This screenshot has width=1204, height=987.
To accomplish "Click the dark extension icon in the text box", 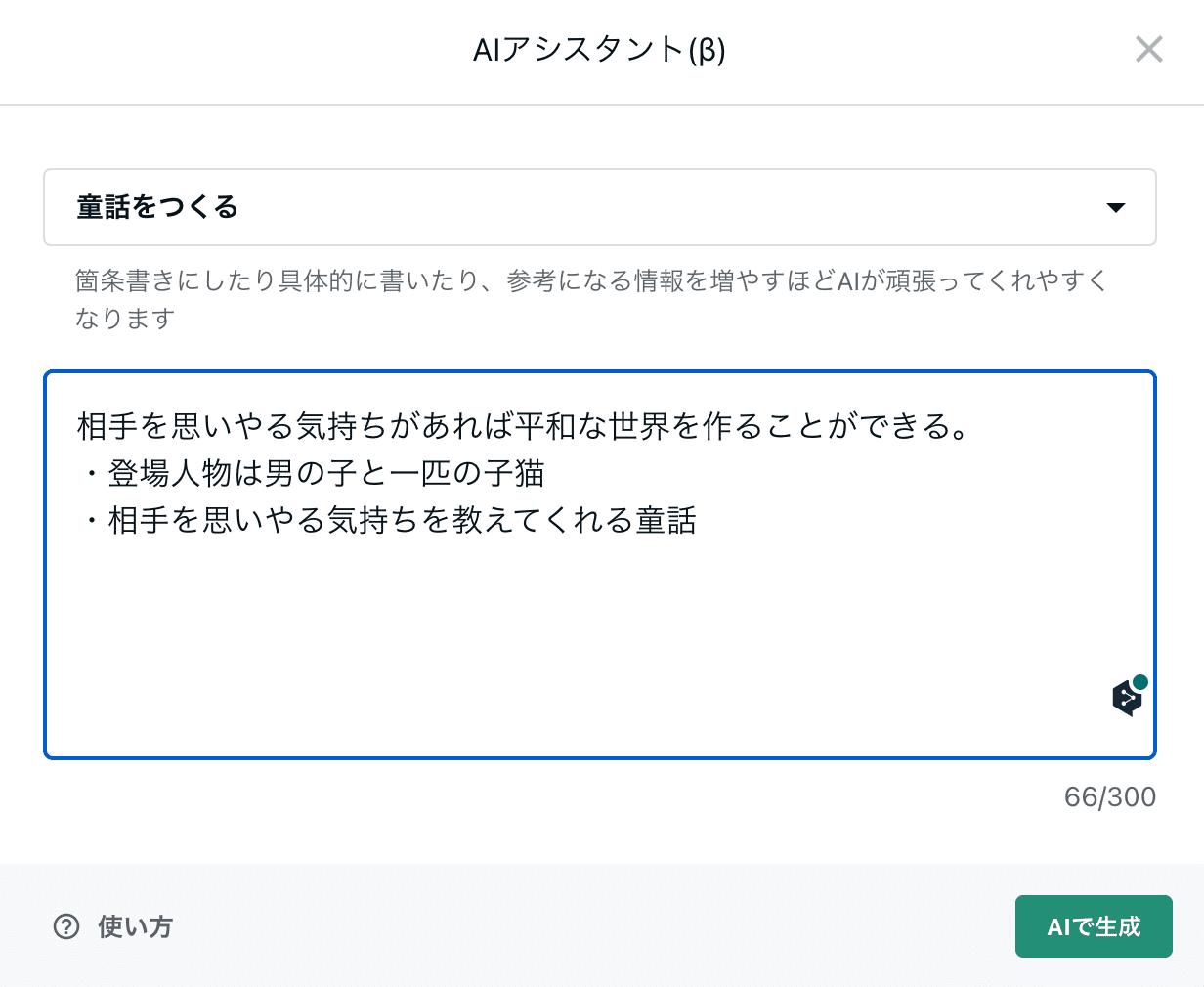I will [x=1127, y=698].
